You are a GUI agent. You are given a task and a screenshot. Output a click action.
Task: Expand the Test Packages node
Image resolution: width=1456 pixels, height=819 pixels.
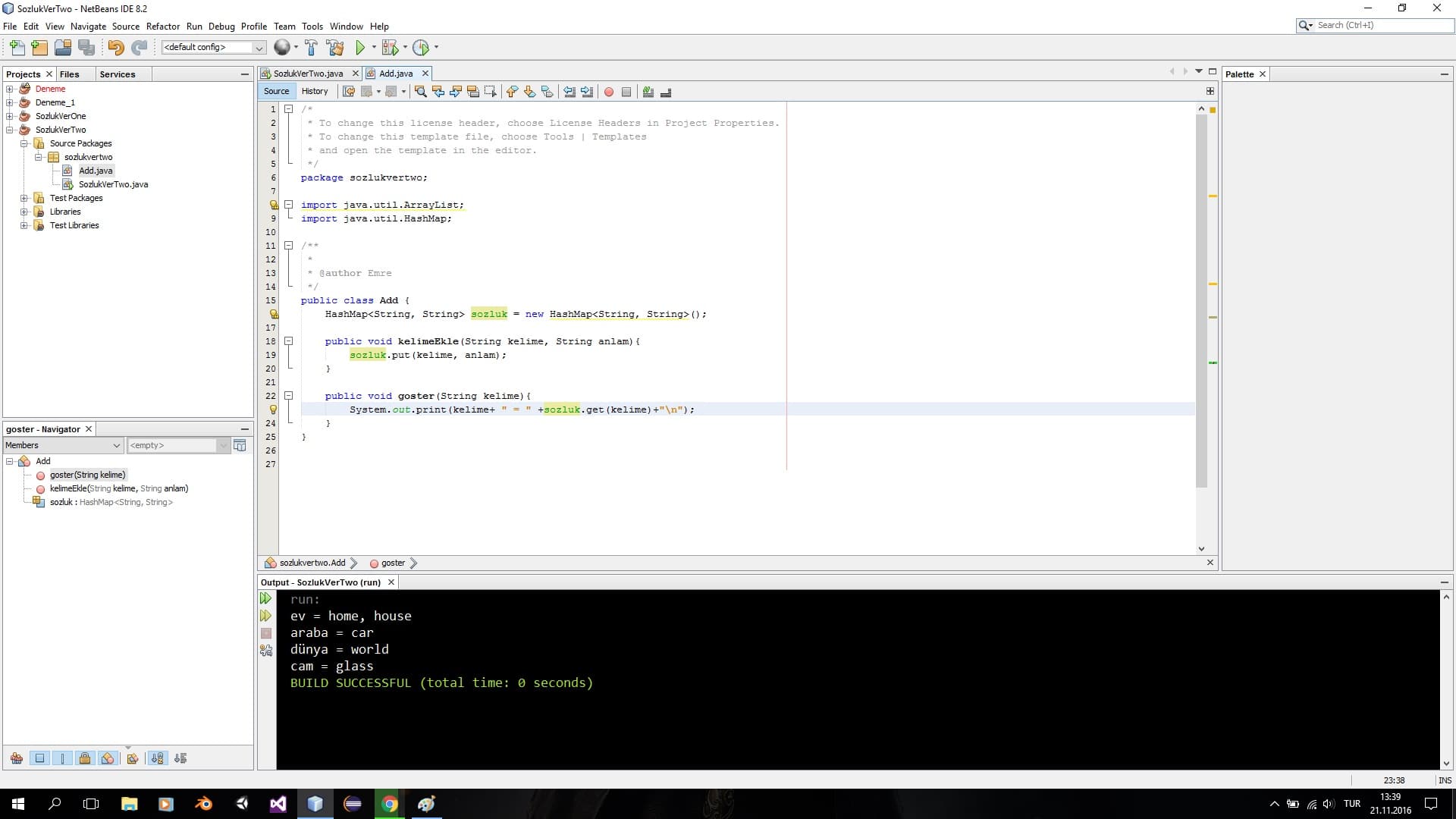[24, 198]
